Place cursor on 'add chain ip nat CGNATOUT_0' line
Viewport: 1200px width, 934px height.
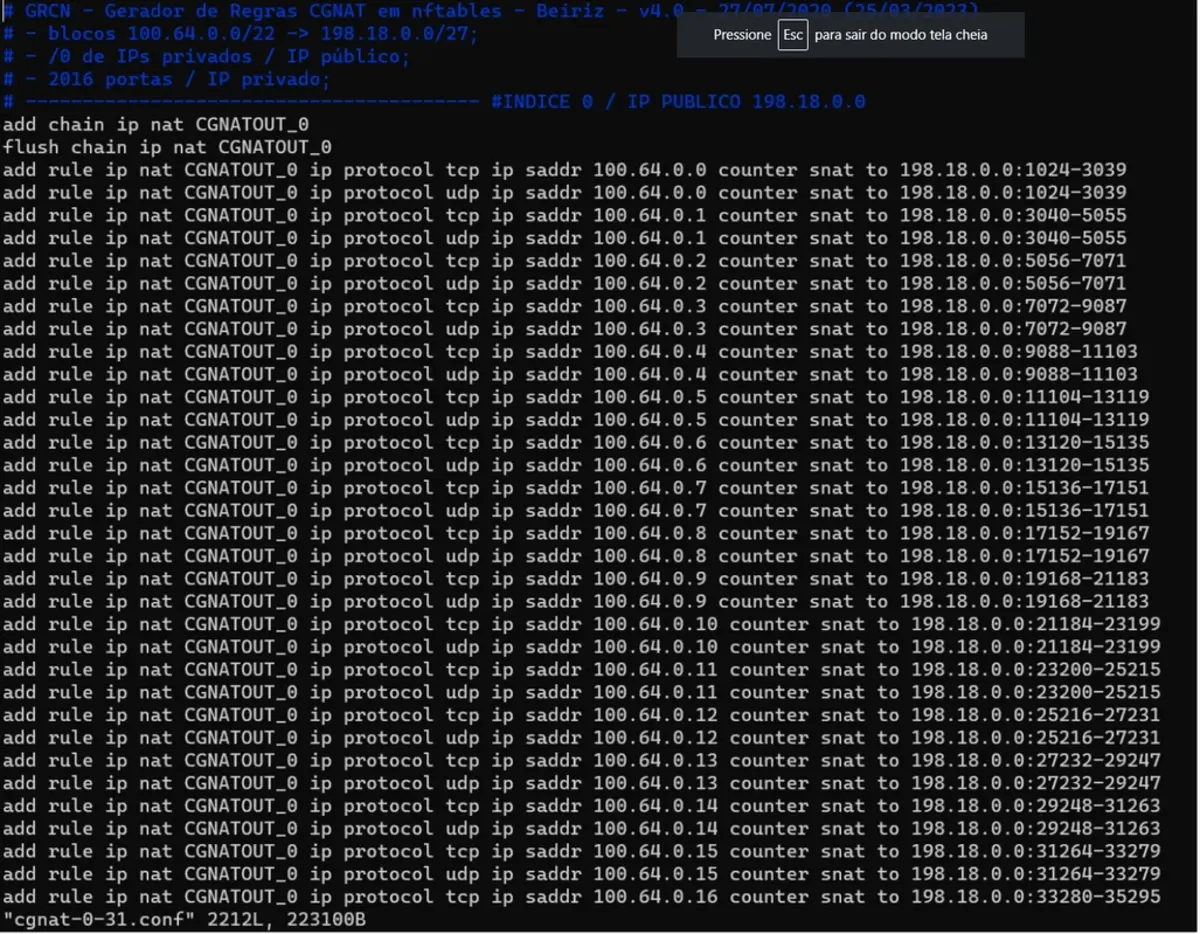click(x=156, y=125)
